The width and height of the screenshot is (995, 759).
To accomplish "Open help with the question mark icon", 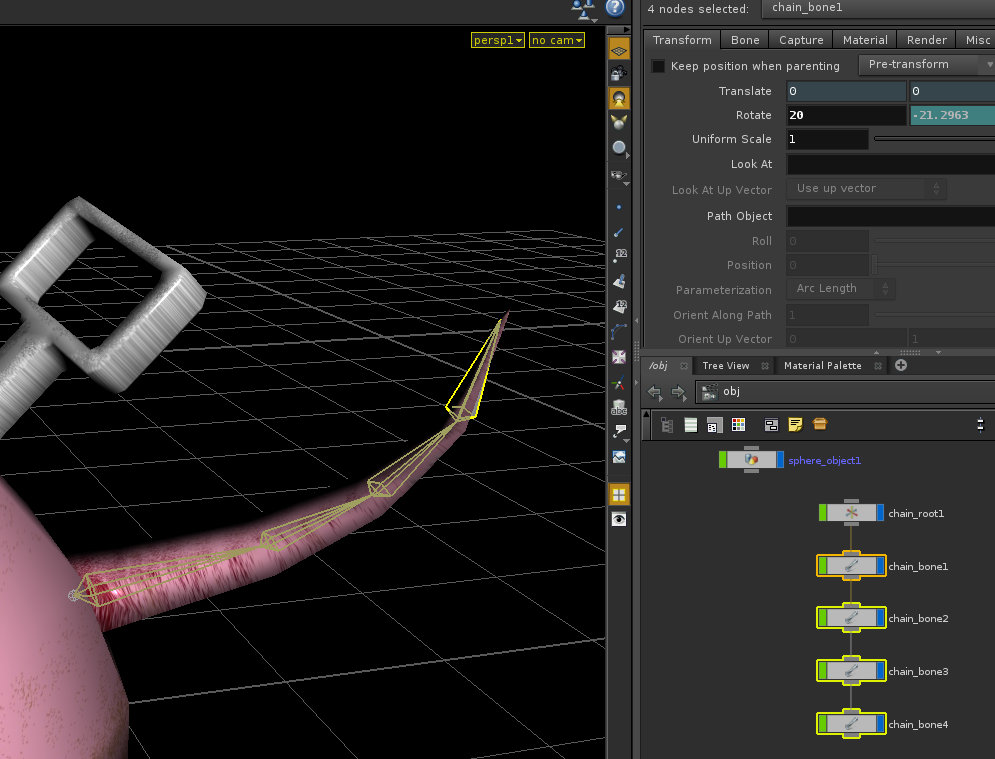I will click(615, 7).
